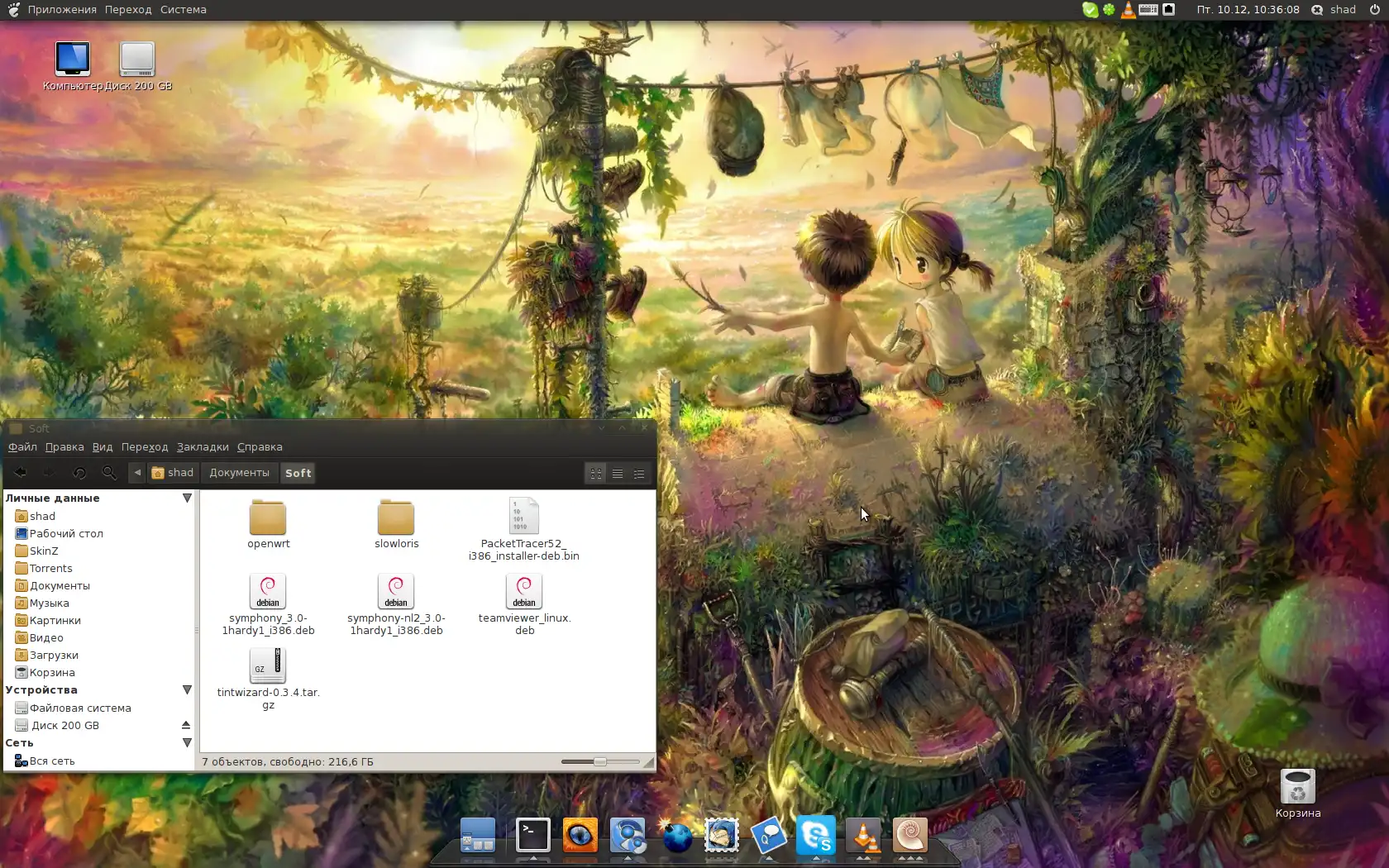Click the Документы path bar button
The width and height of the screenshot is (1389, 868).
pos(239,473)
